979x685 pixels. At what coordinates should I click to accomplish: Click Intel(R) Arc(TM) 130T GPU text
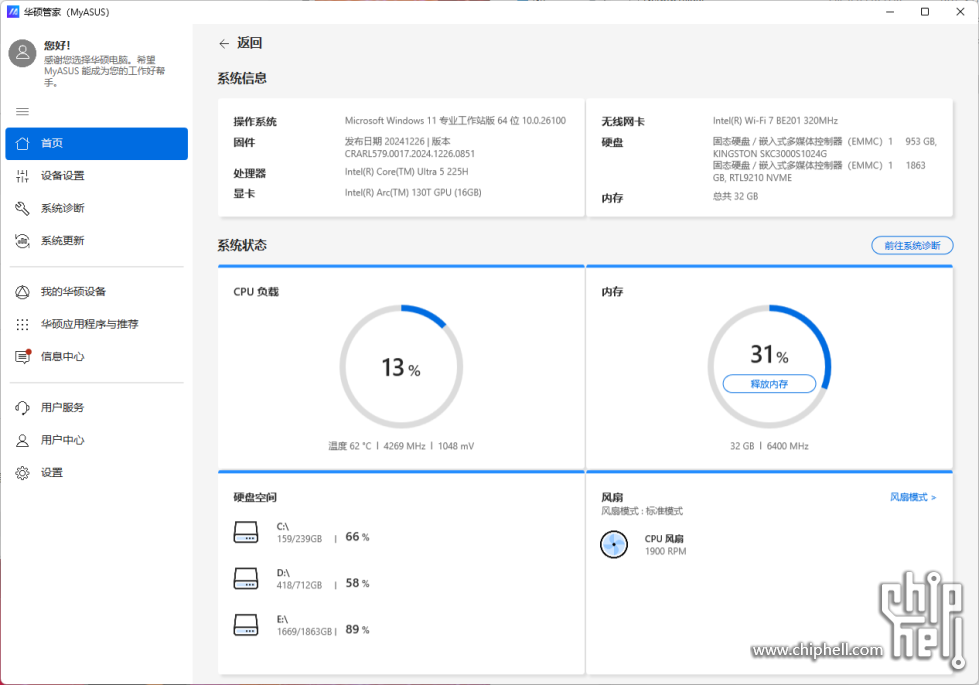[413, 192]
